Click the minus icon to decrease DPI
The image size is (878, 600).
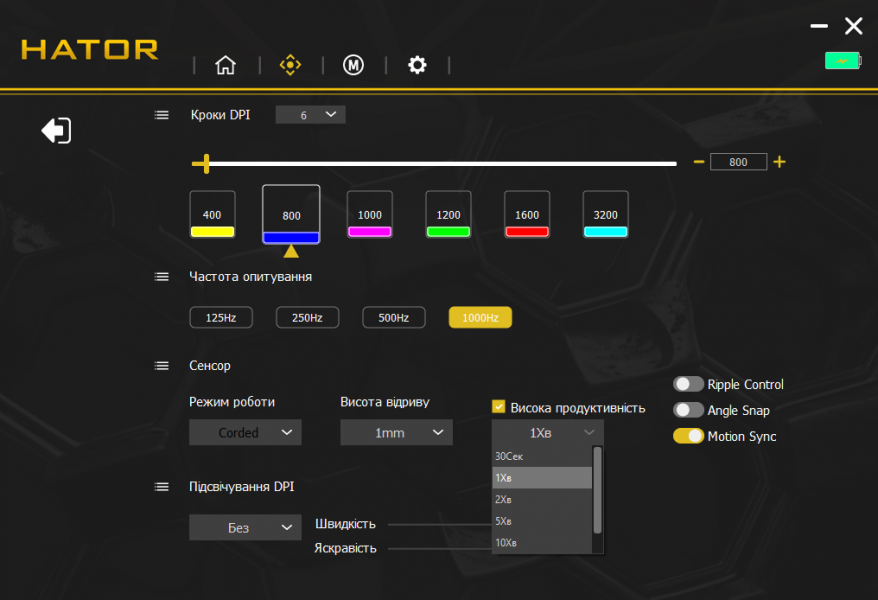(x=699, y=162)
